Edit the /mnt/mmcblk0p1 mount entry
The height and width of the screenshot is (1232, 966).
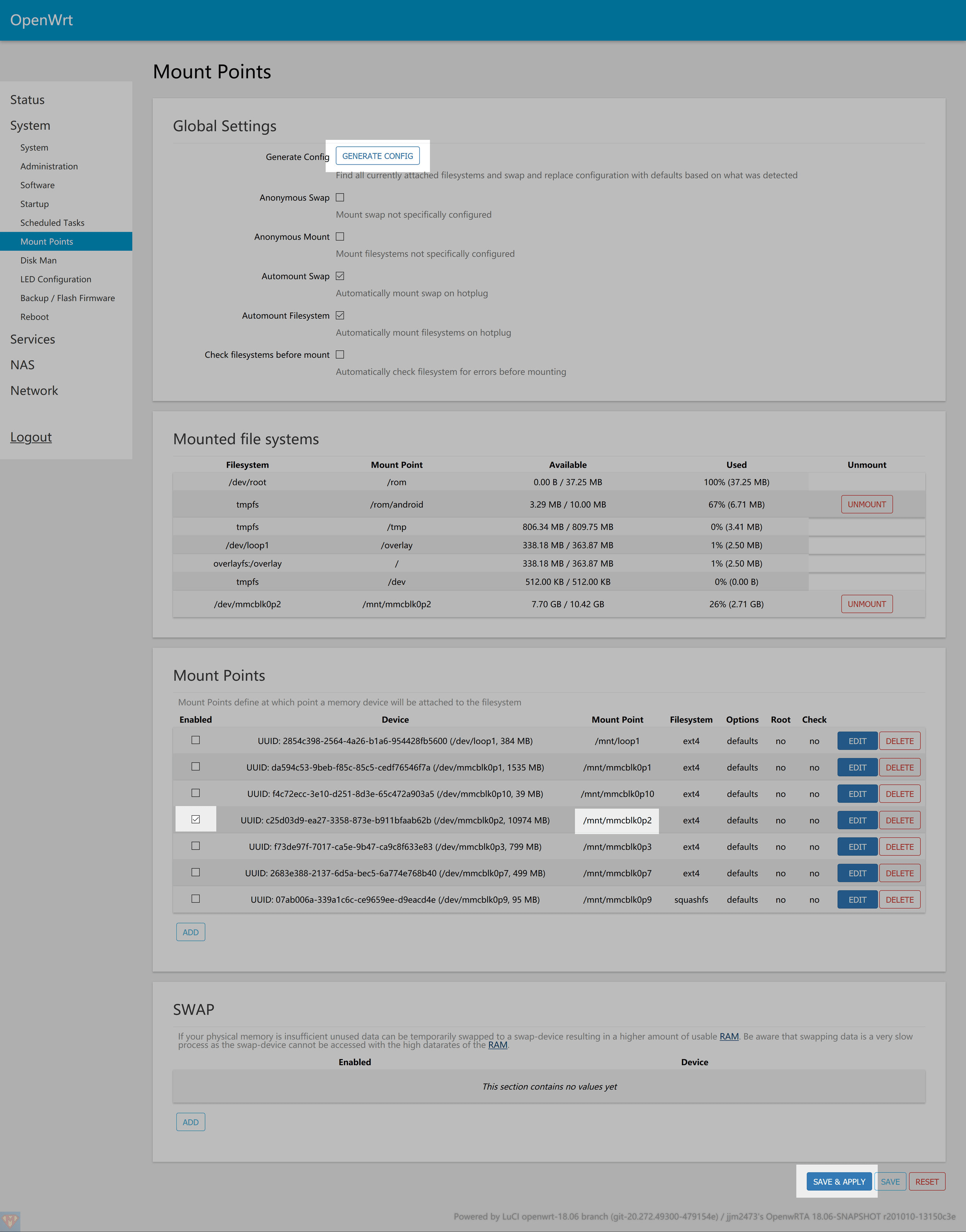coord(857,767)
